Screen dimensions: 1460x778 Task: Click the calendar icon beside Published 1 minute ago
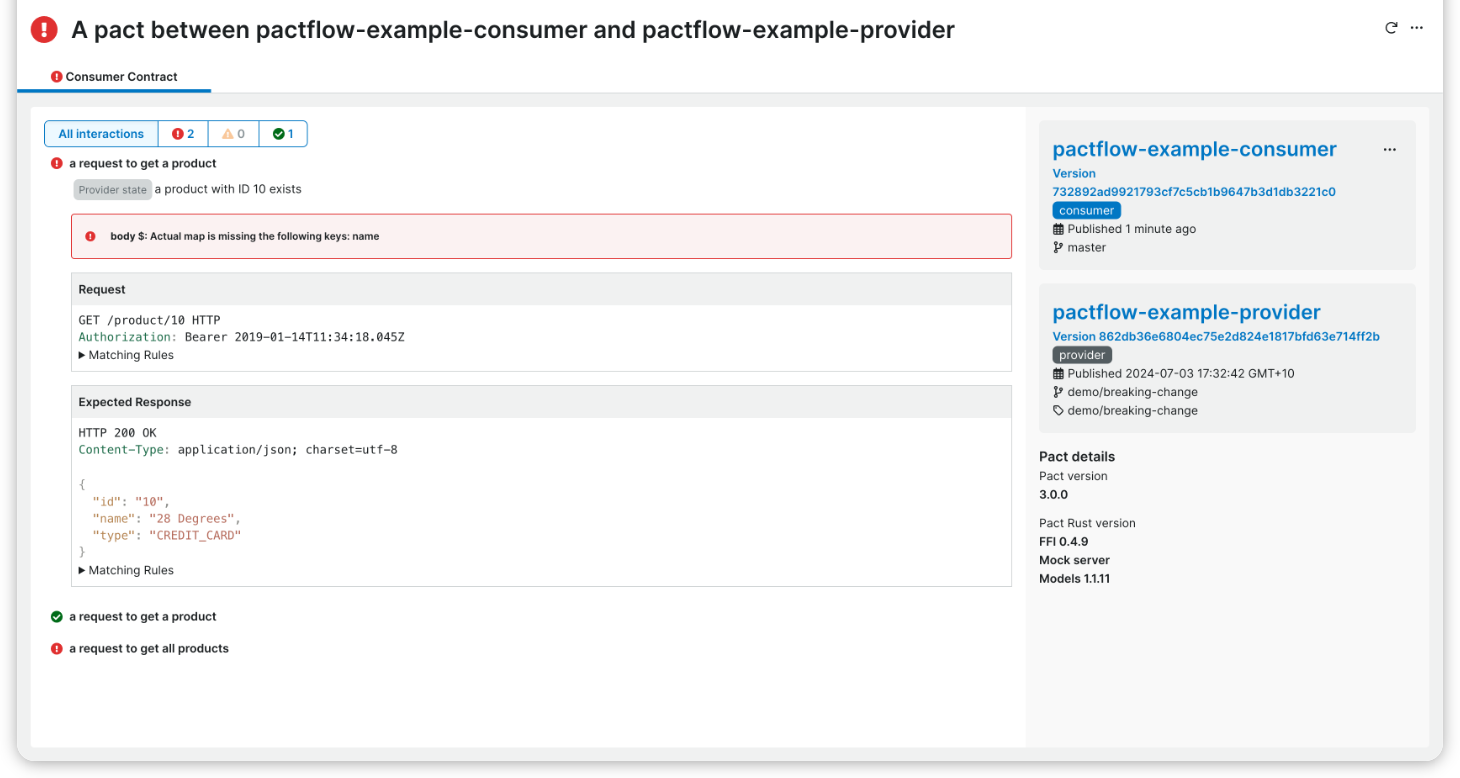click(x=1057, y=228)
